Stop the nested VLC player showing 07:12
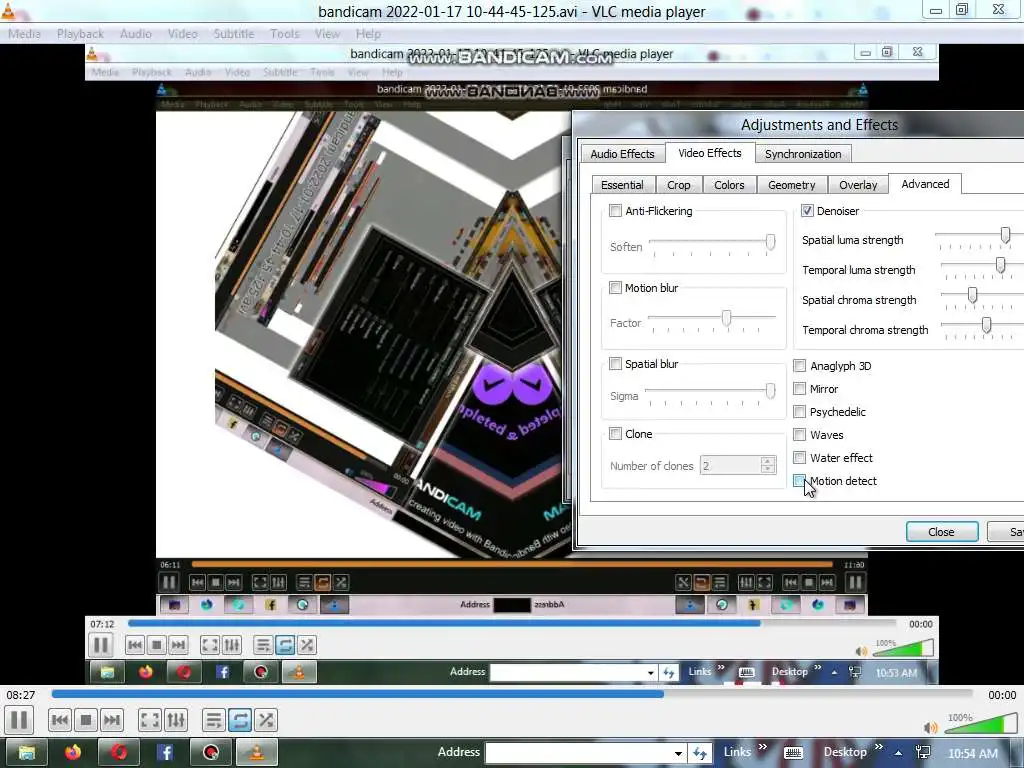The image size is (1024, 768). (156, 645)
